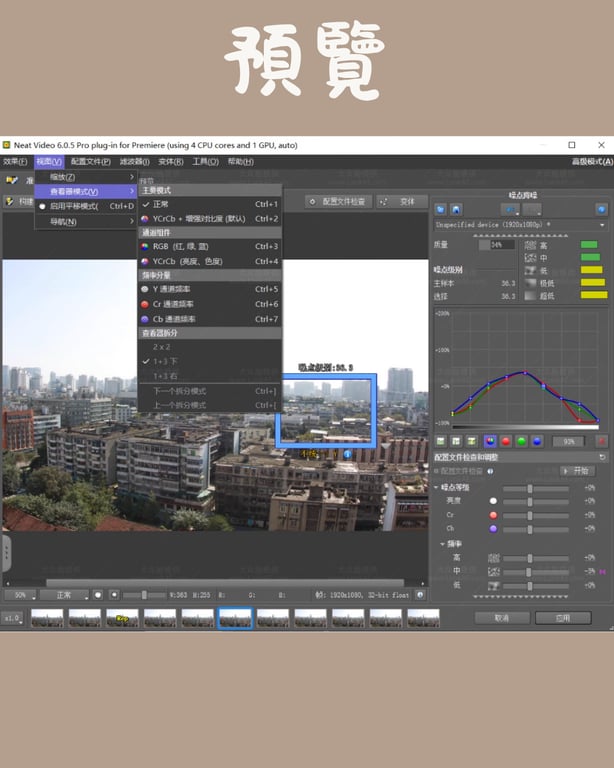Click the 低 frequency noise sample icon

point(530,270)
